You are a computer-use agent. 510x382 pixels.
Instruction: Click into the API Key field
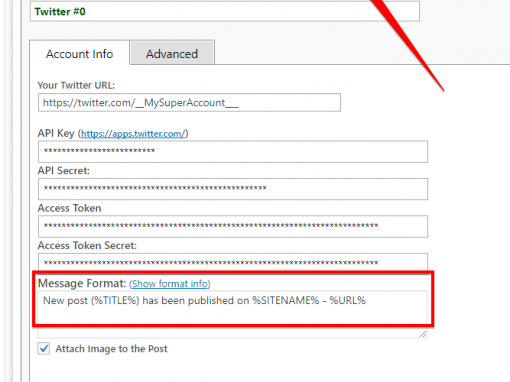pos(233,151)
